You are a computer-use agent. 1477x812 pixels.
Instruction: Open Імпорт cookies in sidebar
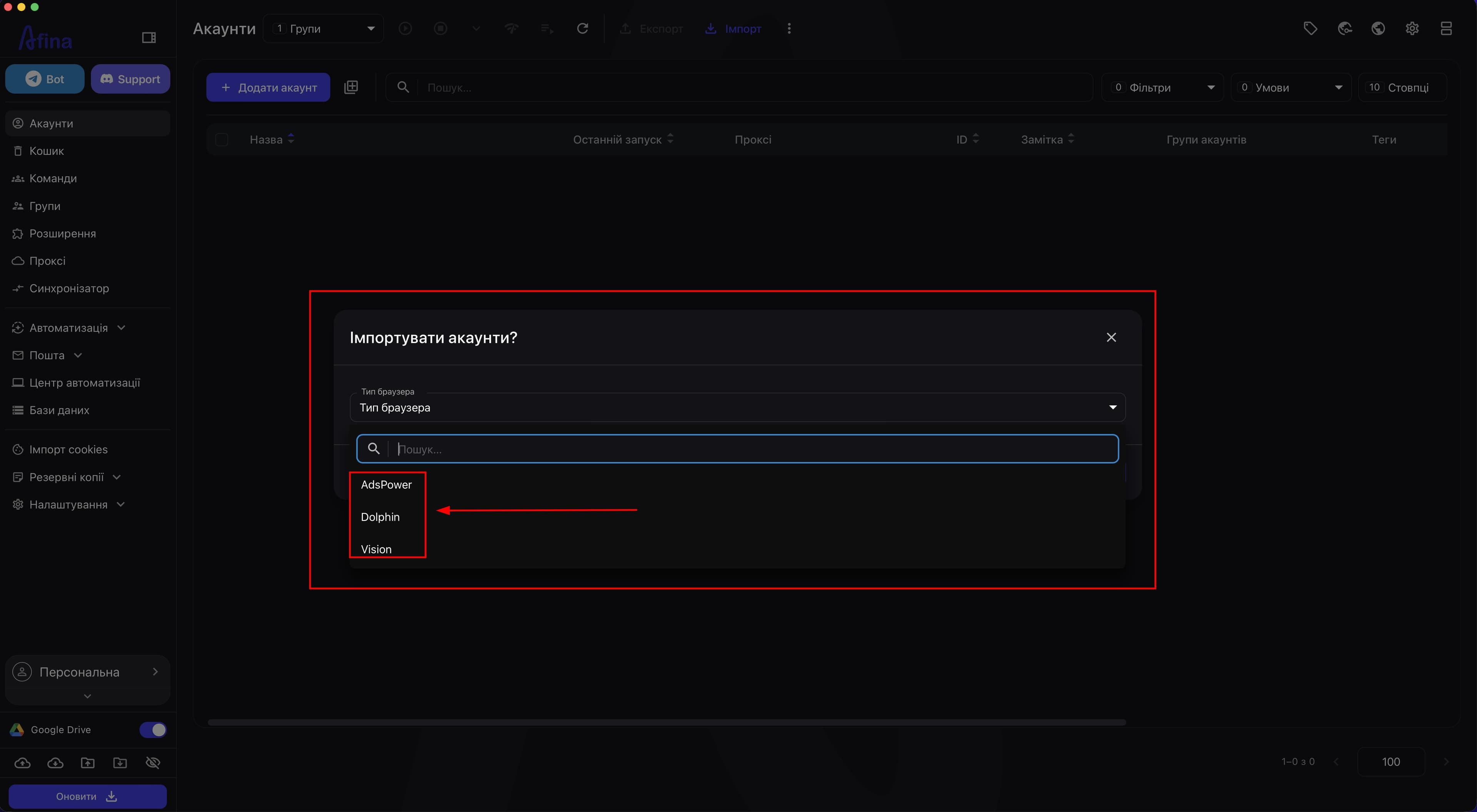[x=88, y=450]
